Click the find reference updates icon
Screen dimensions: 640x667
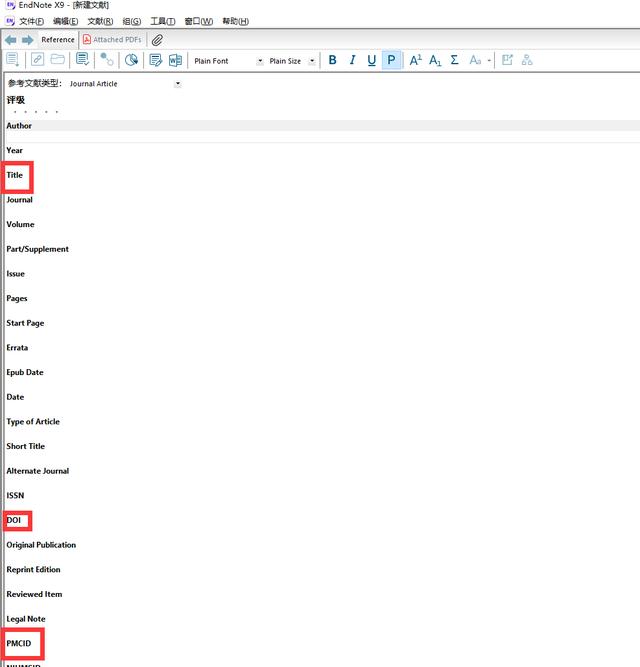106,60
